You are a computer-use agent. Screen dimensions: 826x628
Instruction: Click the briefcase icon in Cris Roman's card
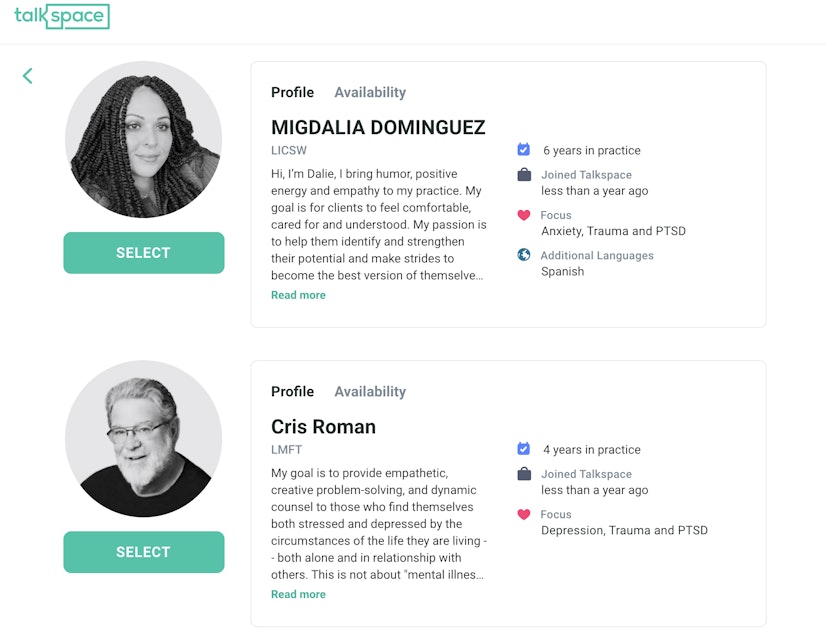pos(523,473)
